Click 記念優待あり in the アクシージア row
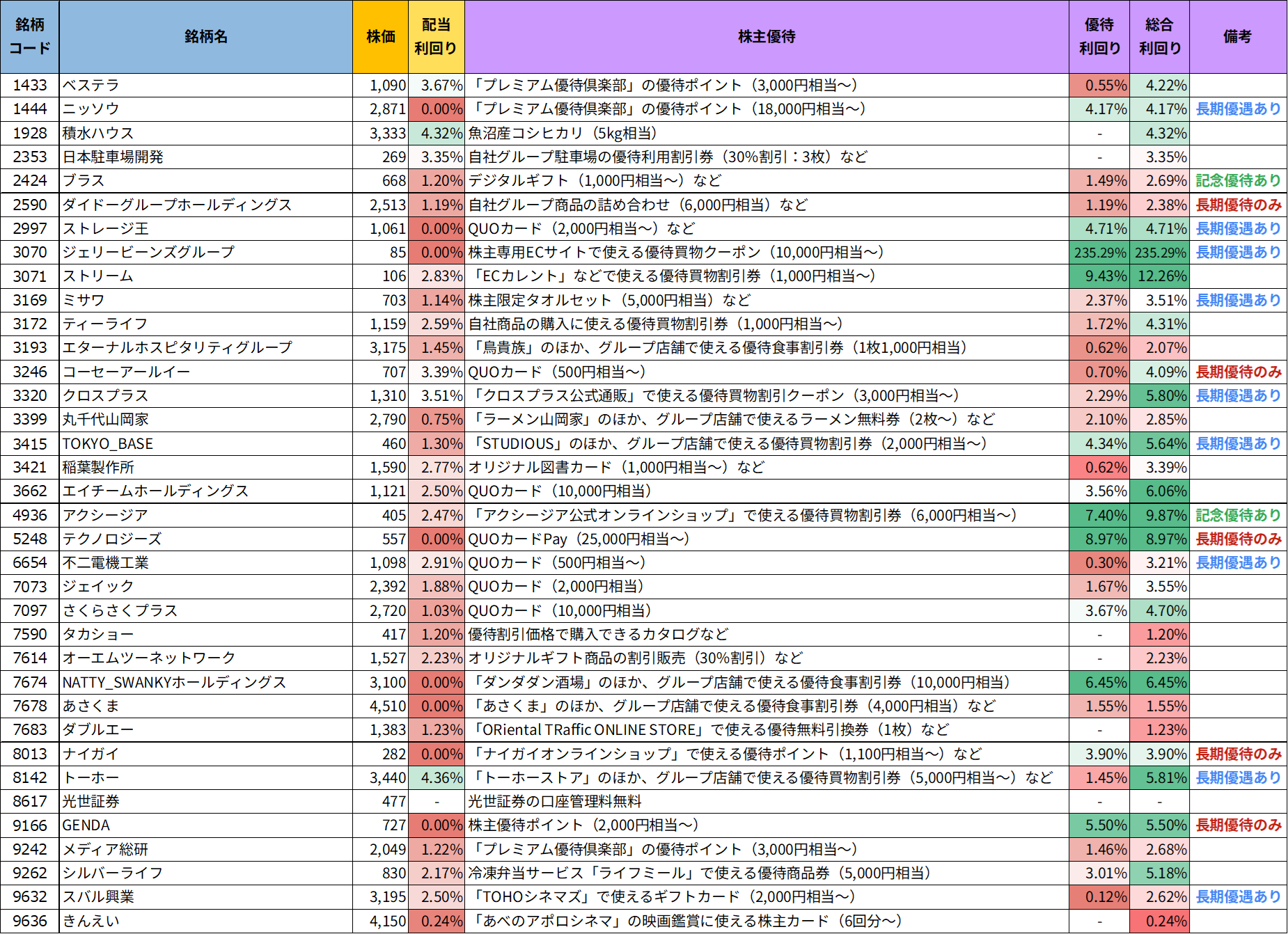Screen dimensions: 1288x934 (1238, 516)
